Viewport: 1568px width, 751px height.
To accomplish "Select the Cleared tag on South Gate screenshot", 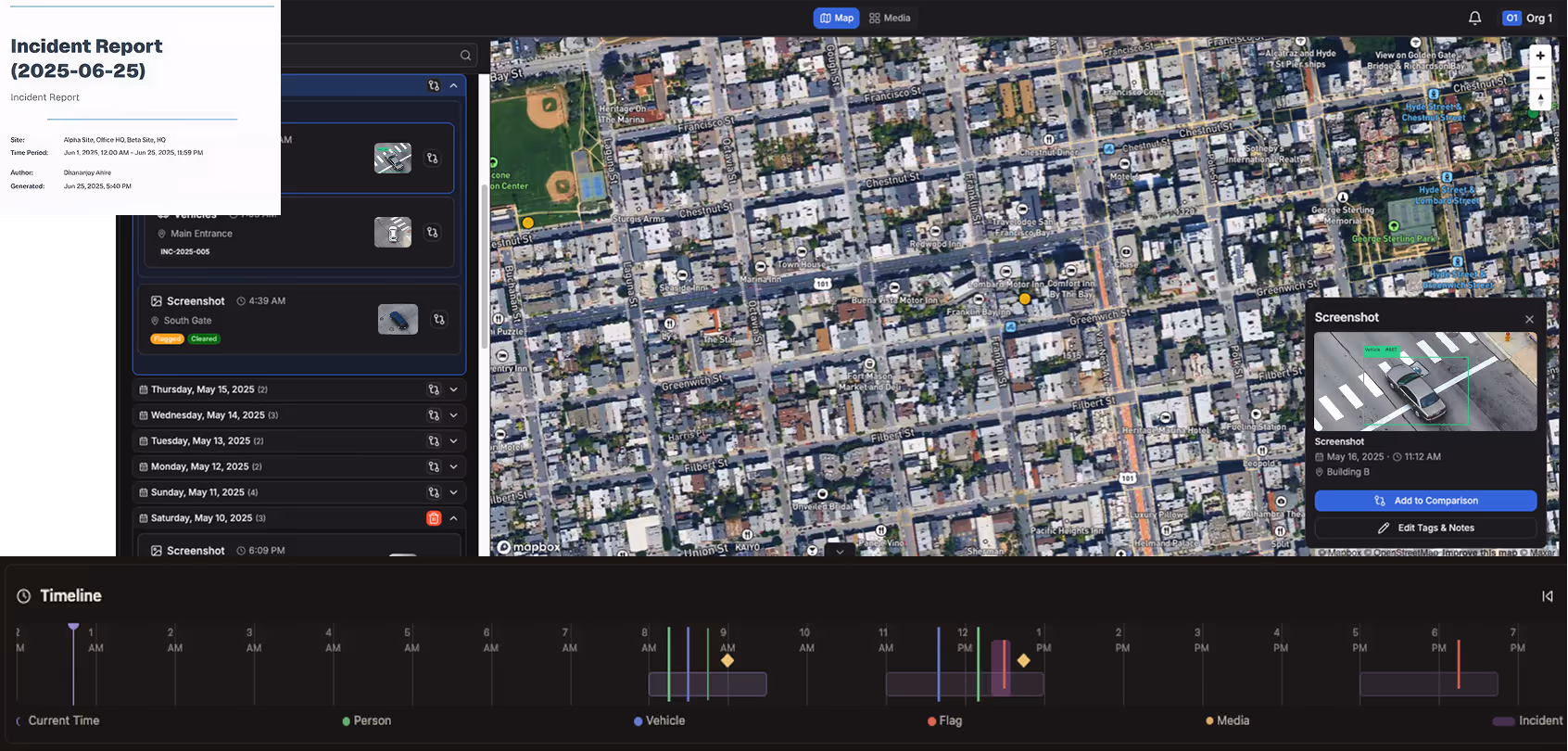I will [x=204, y=338].
